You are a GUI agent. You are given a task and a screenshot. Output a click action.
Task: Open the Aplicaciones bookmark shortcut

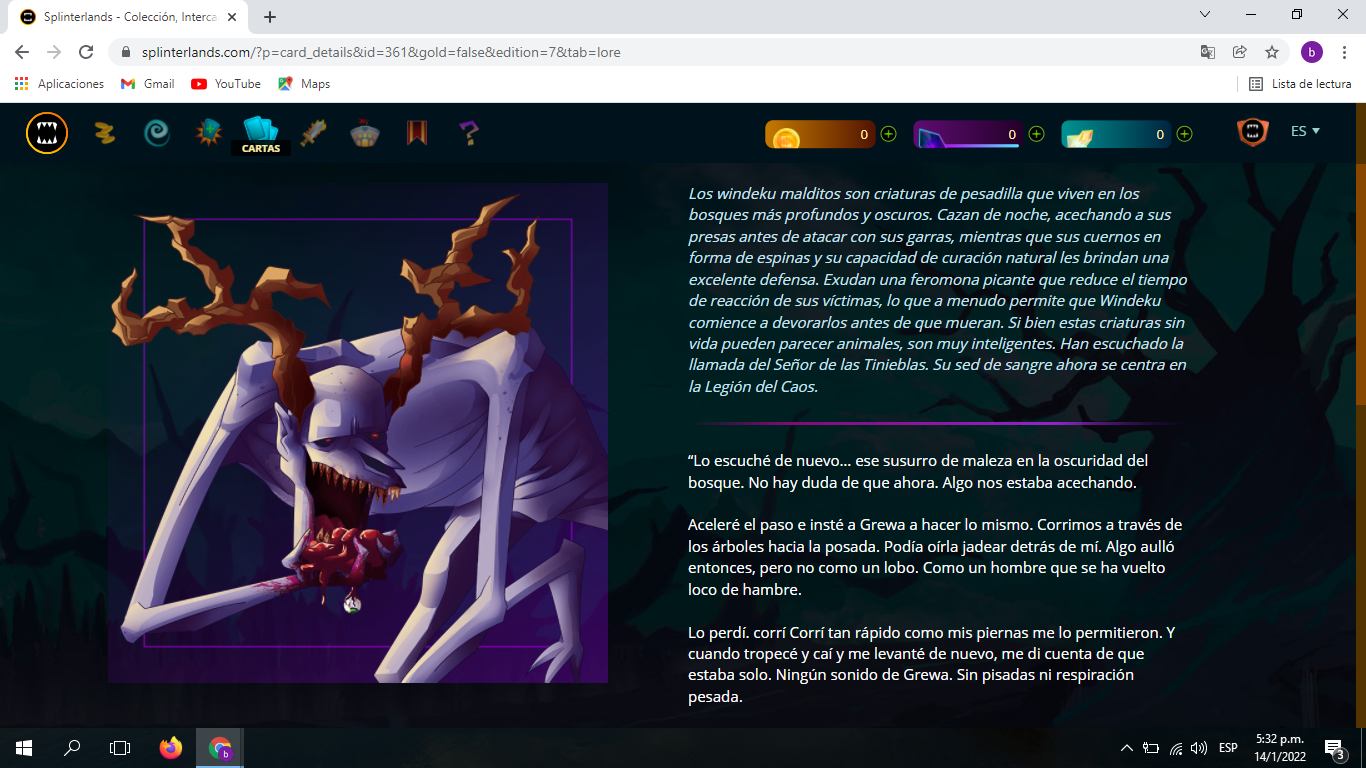(59, 84)
